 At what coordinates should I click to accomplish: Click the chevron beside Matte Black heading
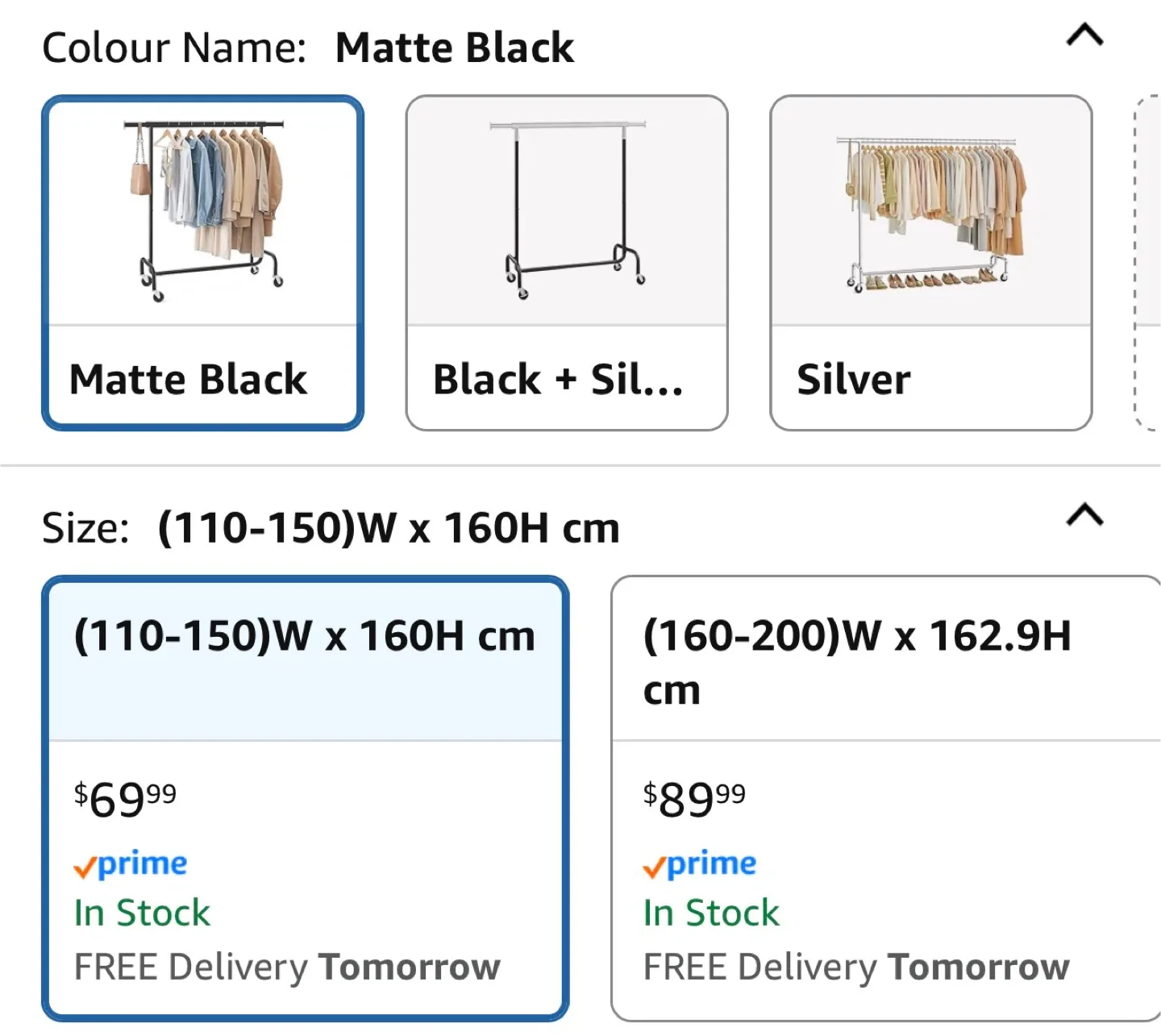coord(1084,35)
